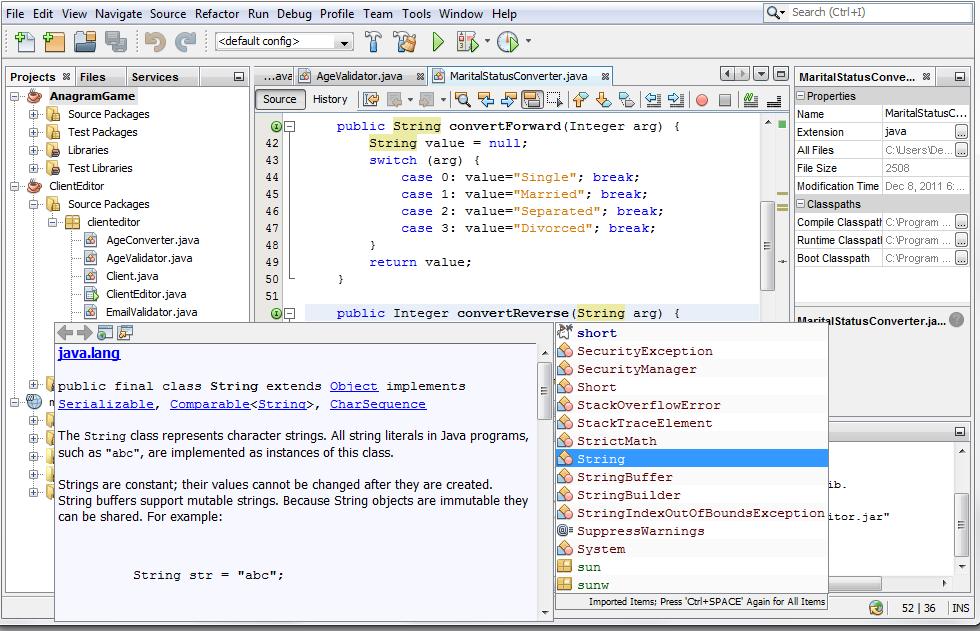Click the Open Project folder icon
980x631 pixels.
pos(84,42)
